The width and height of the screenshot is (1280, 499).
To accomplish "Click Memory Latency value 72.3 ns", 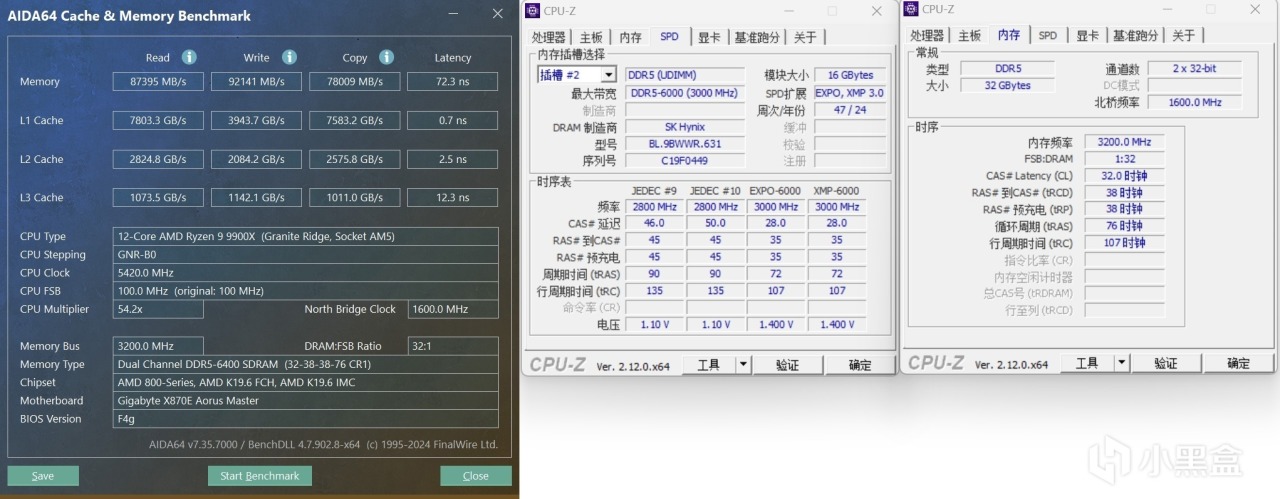I will [x=452, y=82].
